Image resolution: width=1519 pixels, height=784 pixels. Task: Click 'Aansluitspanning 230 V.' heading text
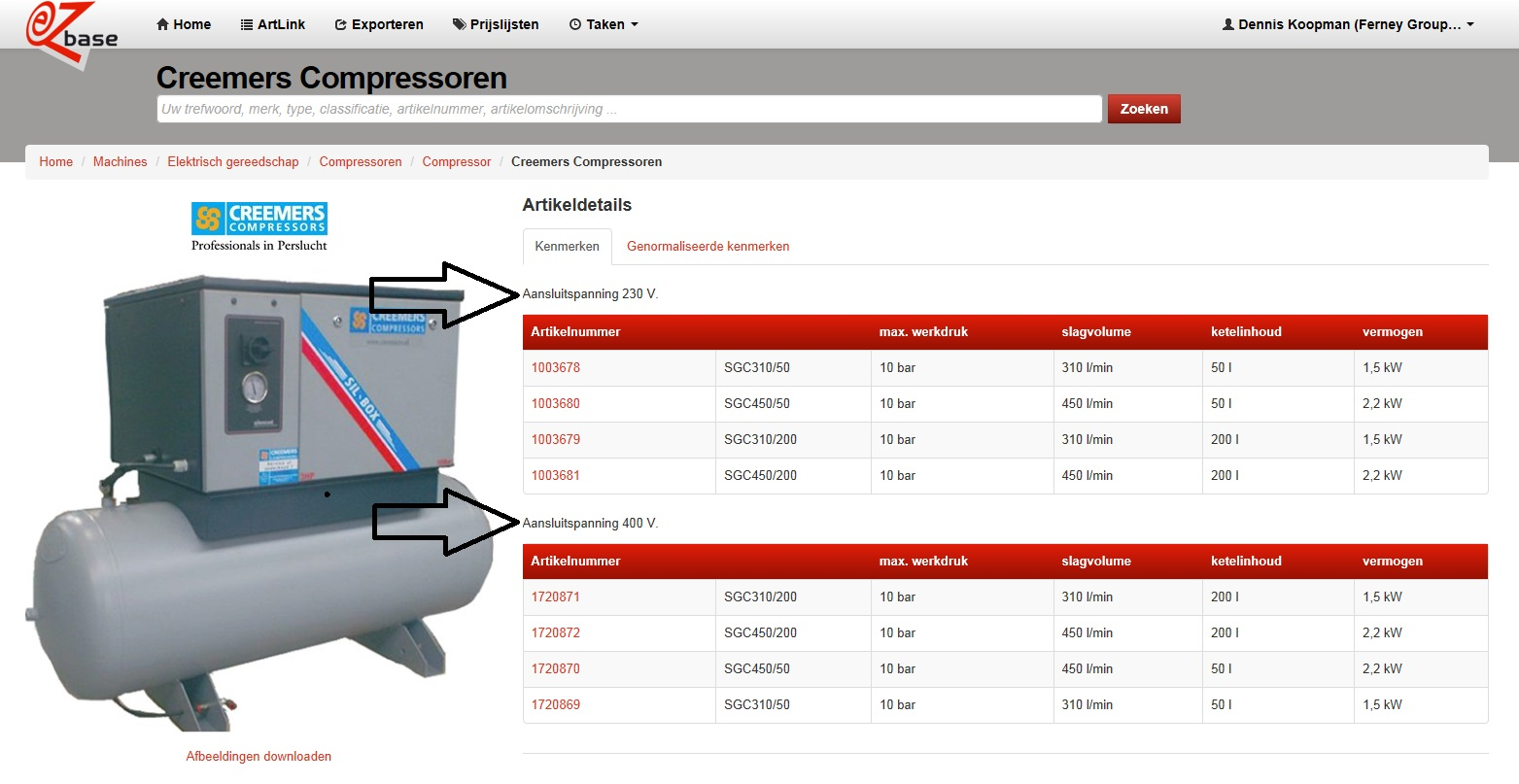[590, 293]
